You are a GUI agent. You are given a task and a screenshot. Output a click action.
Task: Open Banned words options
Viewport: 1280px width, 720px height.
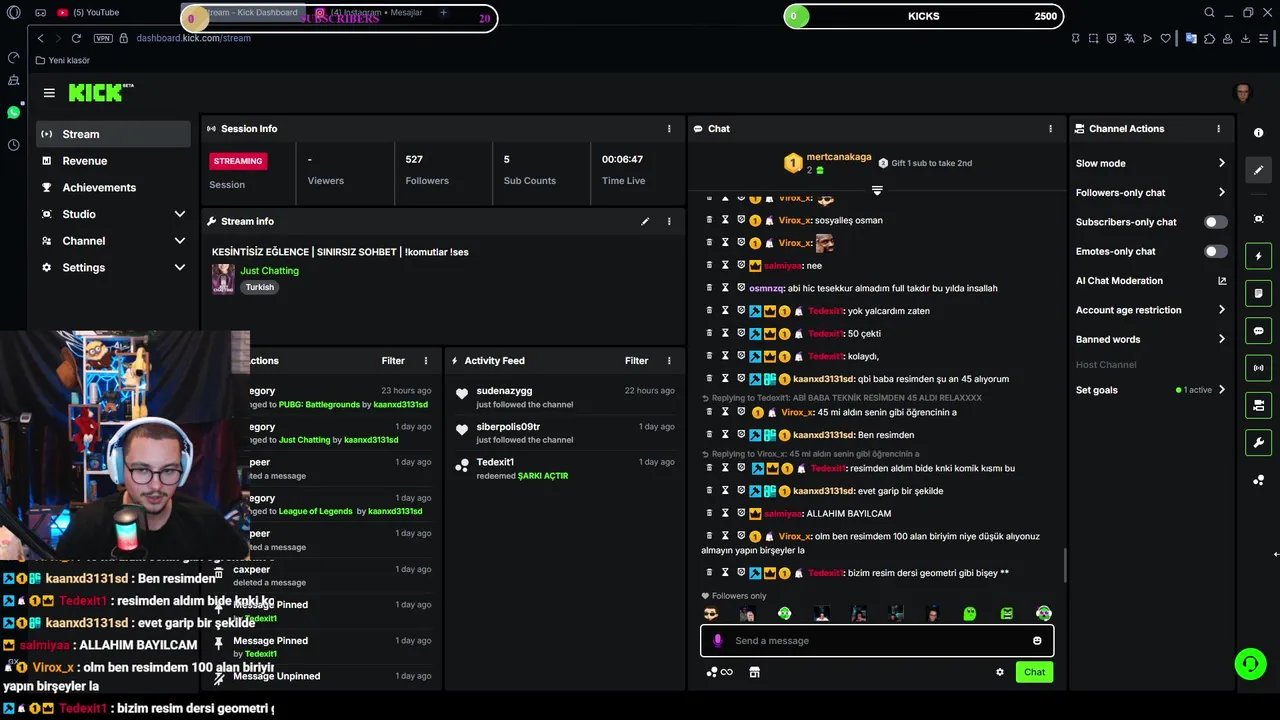1150,339
